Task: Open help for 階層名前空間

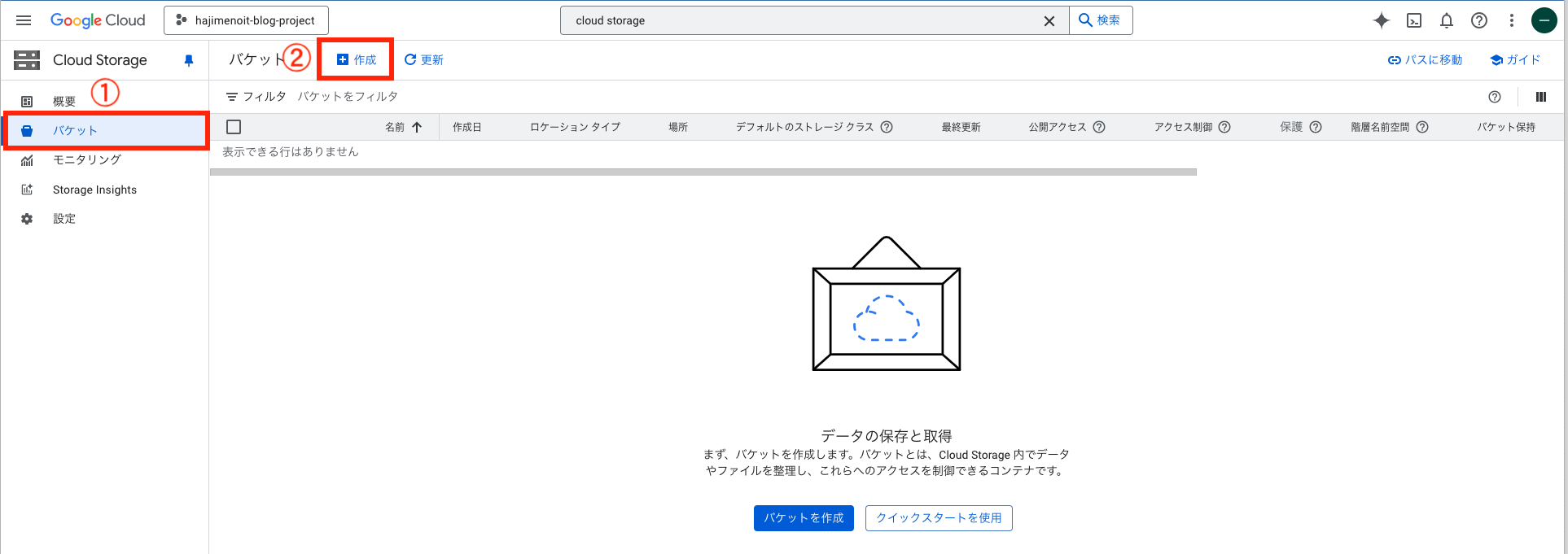Action: click(1422, 127)
